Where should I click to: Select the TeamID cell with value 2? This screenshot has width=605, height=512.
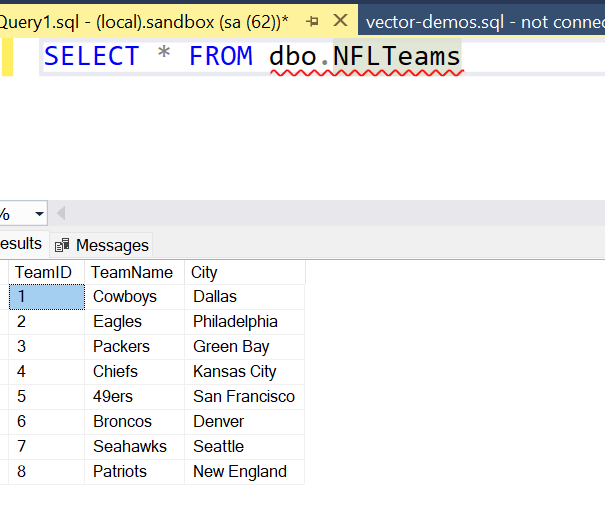coord(47,322)
